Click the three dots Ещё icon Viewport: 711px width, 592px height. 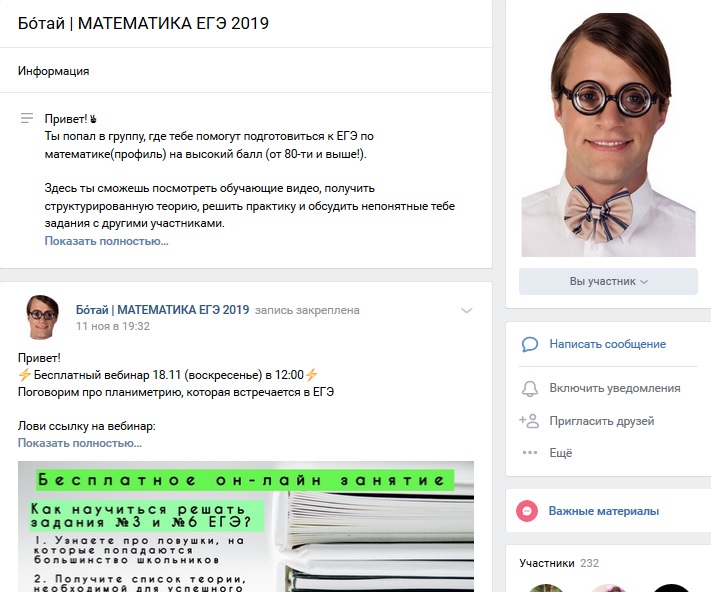[530, 452]
